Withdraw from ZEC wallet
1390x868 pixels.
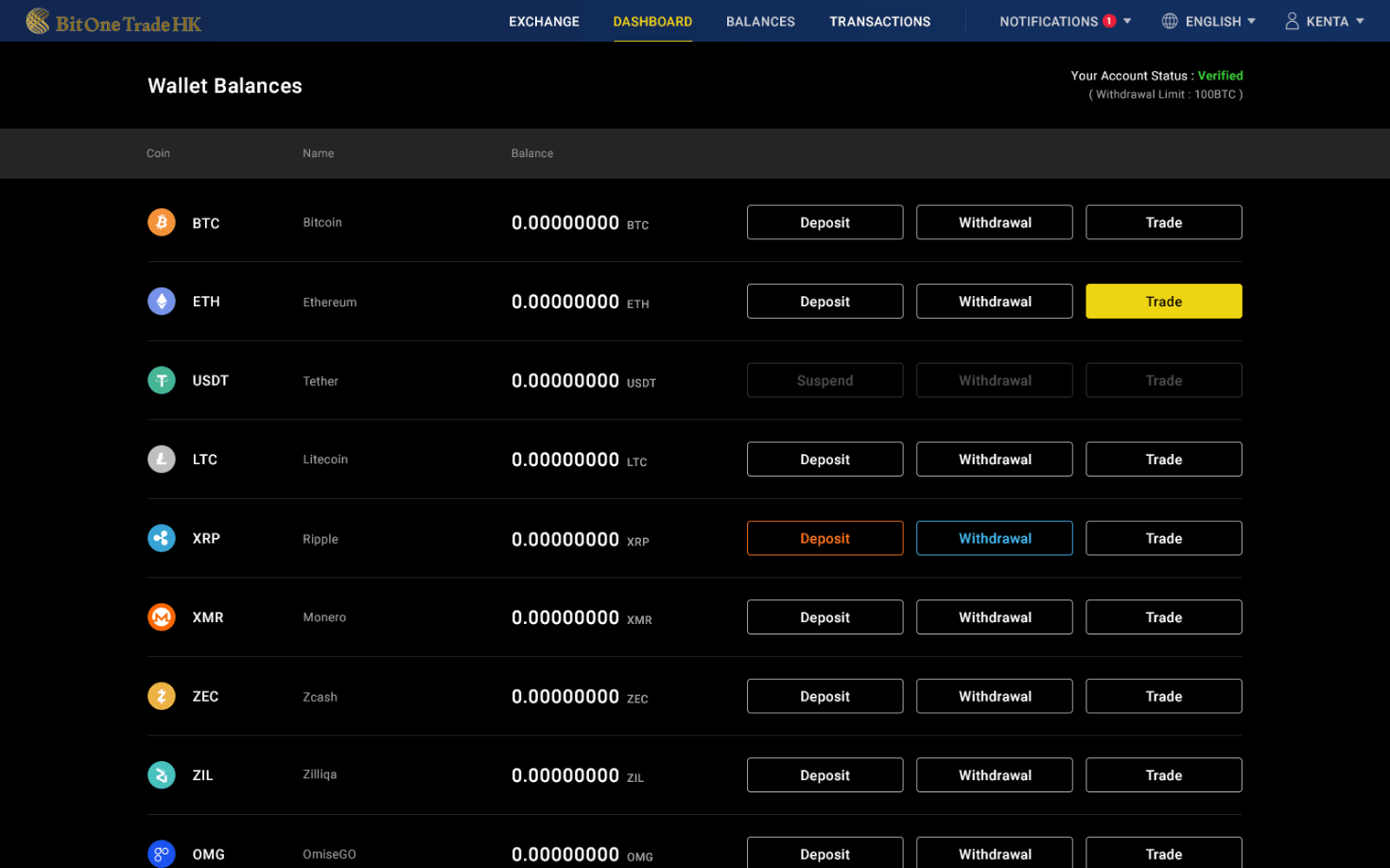995,696
